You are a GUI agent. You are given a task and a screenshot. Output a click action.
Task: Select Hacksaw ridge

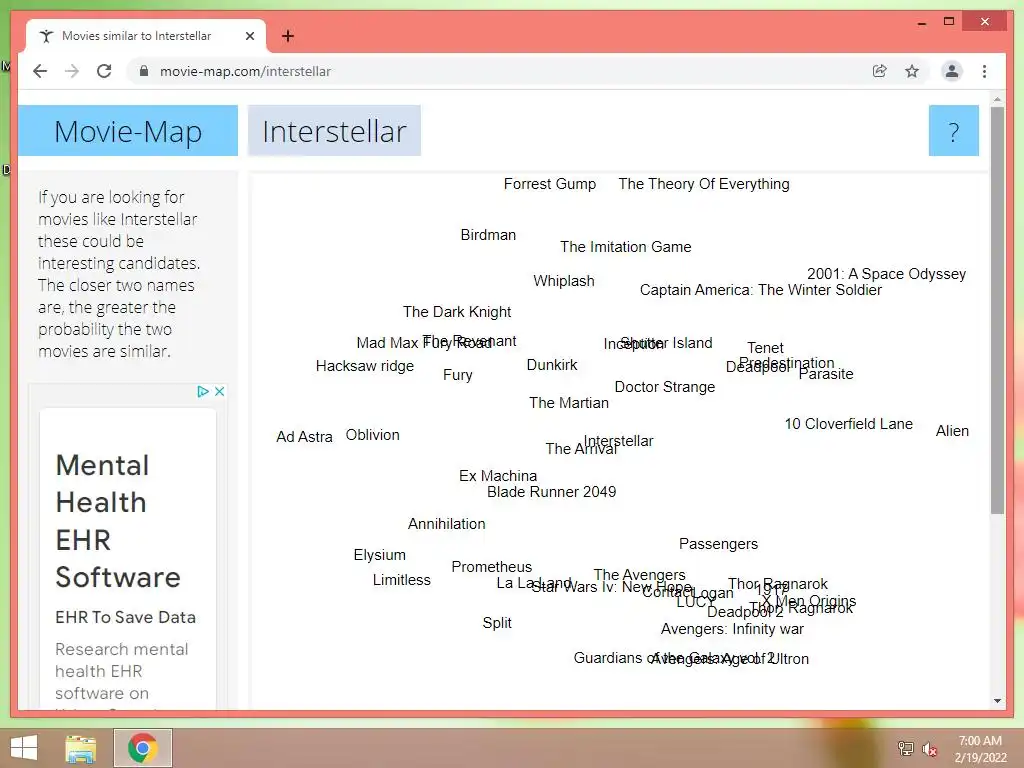(x=364, y=366)
